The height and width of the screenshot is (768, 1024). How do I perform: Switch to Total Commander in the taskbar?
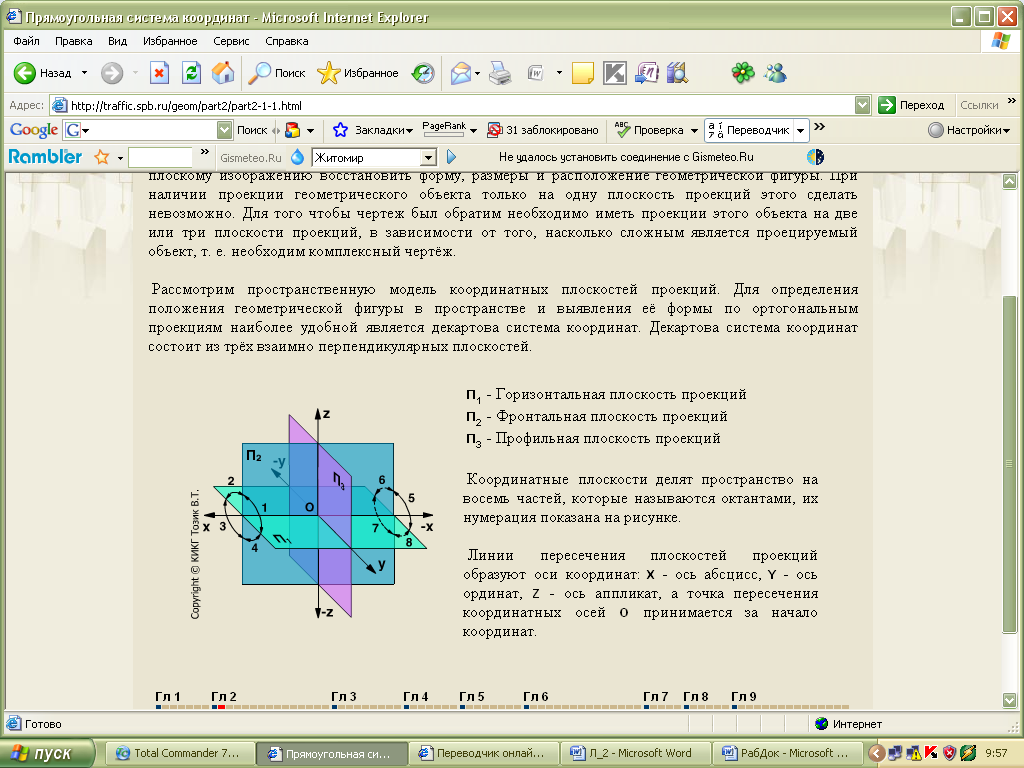[179, 753]
